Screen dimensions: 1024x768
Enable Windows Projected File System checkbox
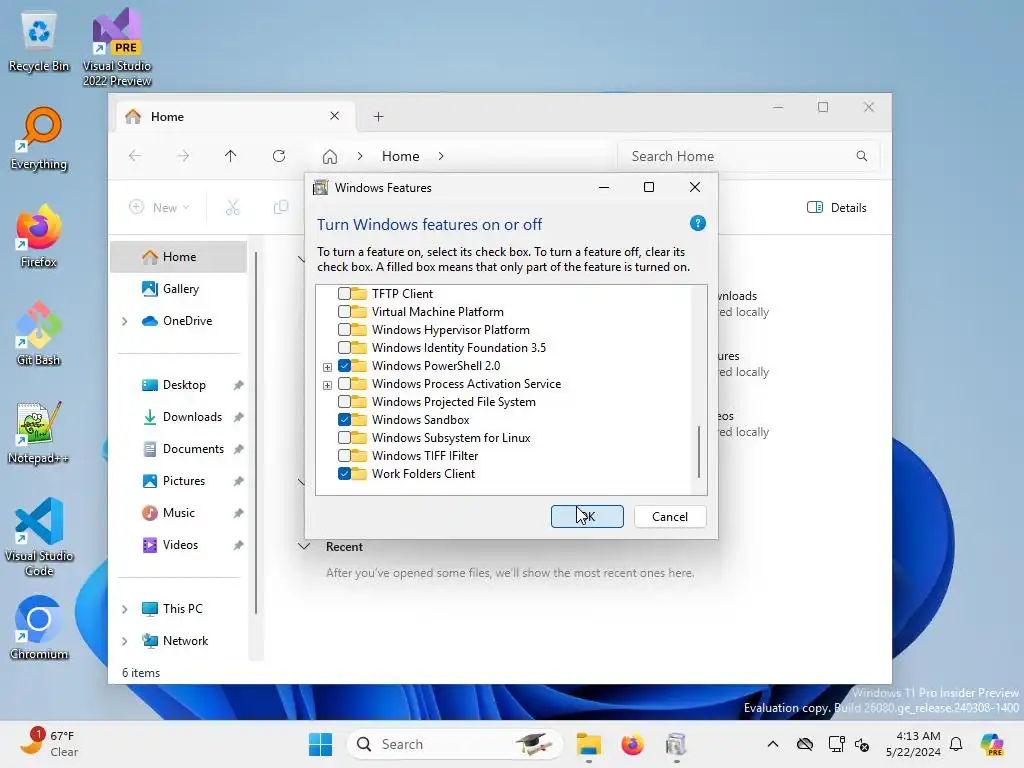344,402
